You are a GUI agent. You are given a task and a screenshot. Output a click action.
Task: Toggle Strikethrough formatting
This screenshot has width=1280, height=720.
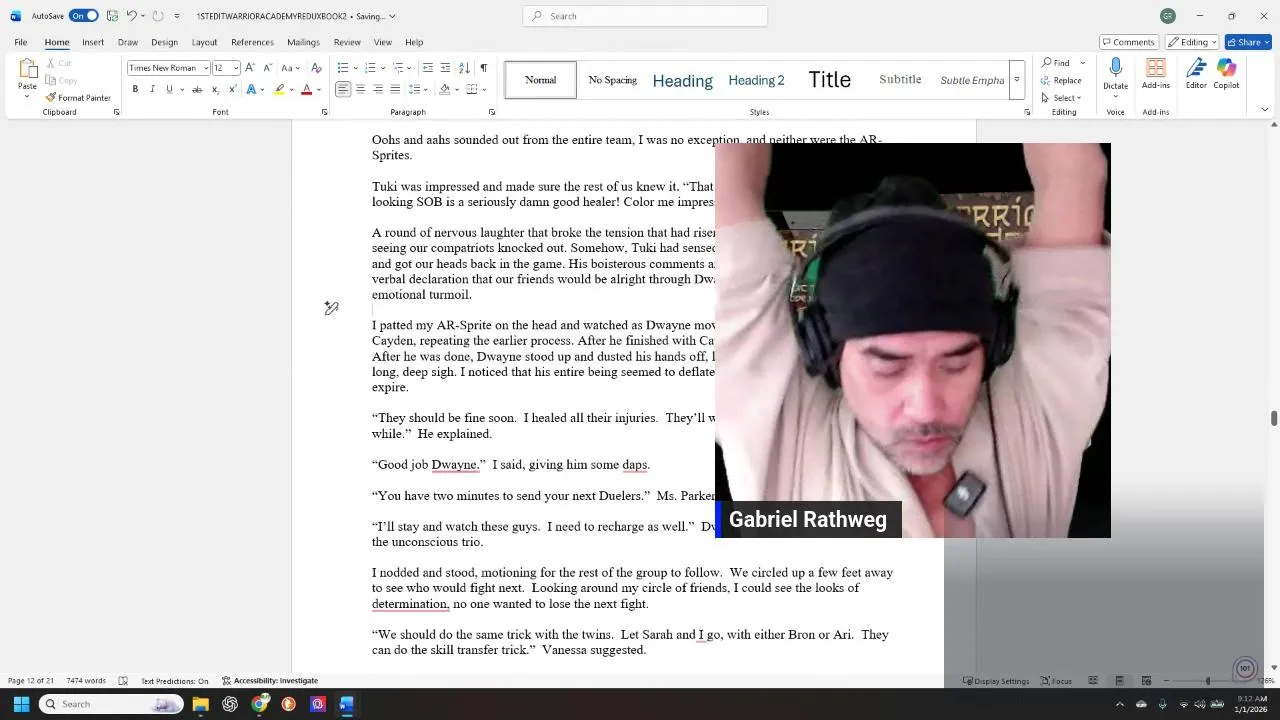[x=197, y=89]
